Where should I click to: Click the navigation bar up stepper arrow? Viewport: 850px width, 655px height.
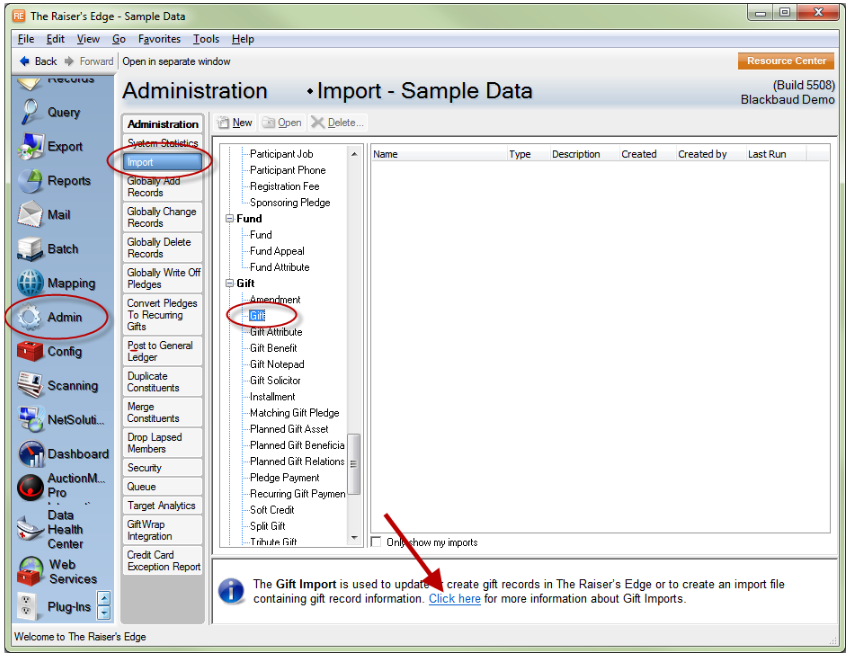tap(105, 599)
